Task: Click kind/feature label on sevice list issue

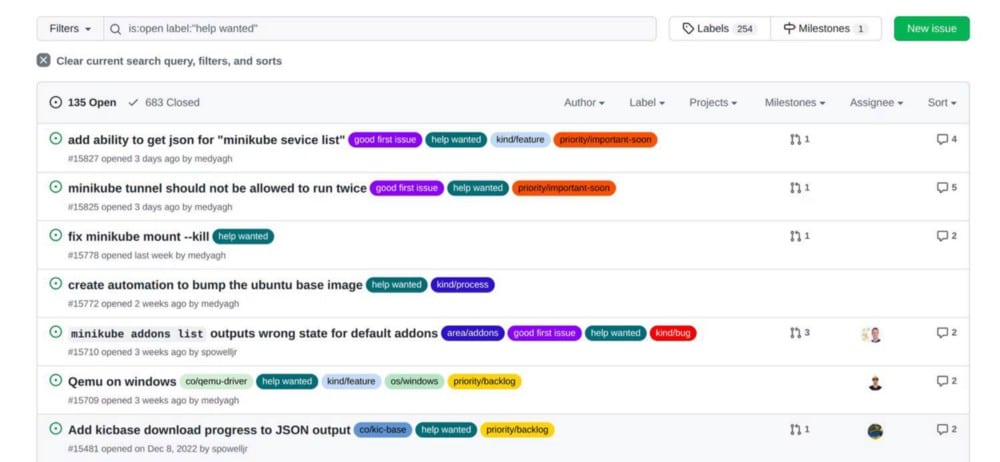Action: 520,140
